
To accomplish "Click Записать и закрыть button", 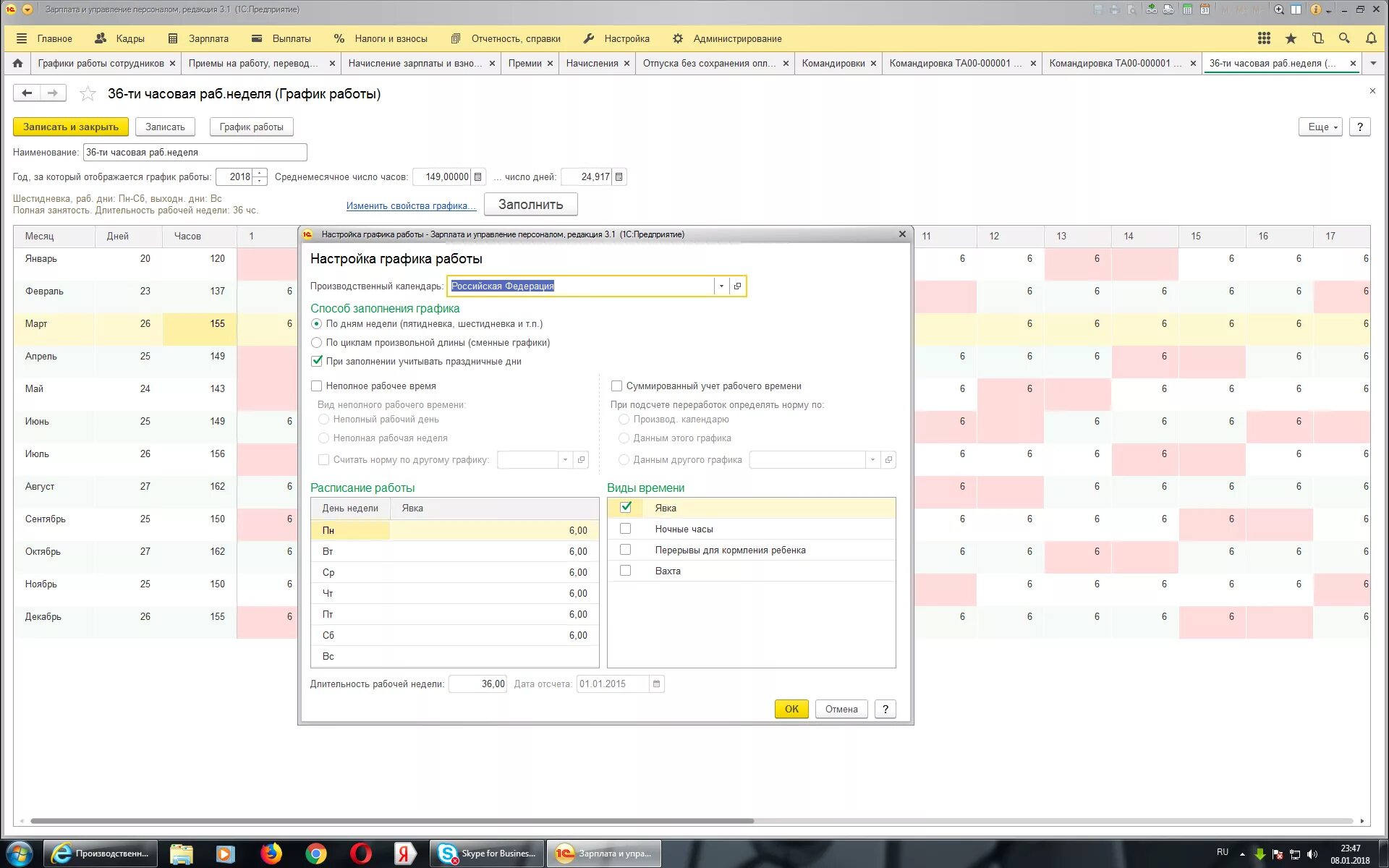I will [71, 127].
